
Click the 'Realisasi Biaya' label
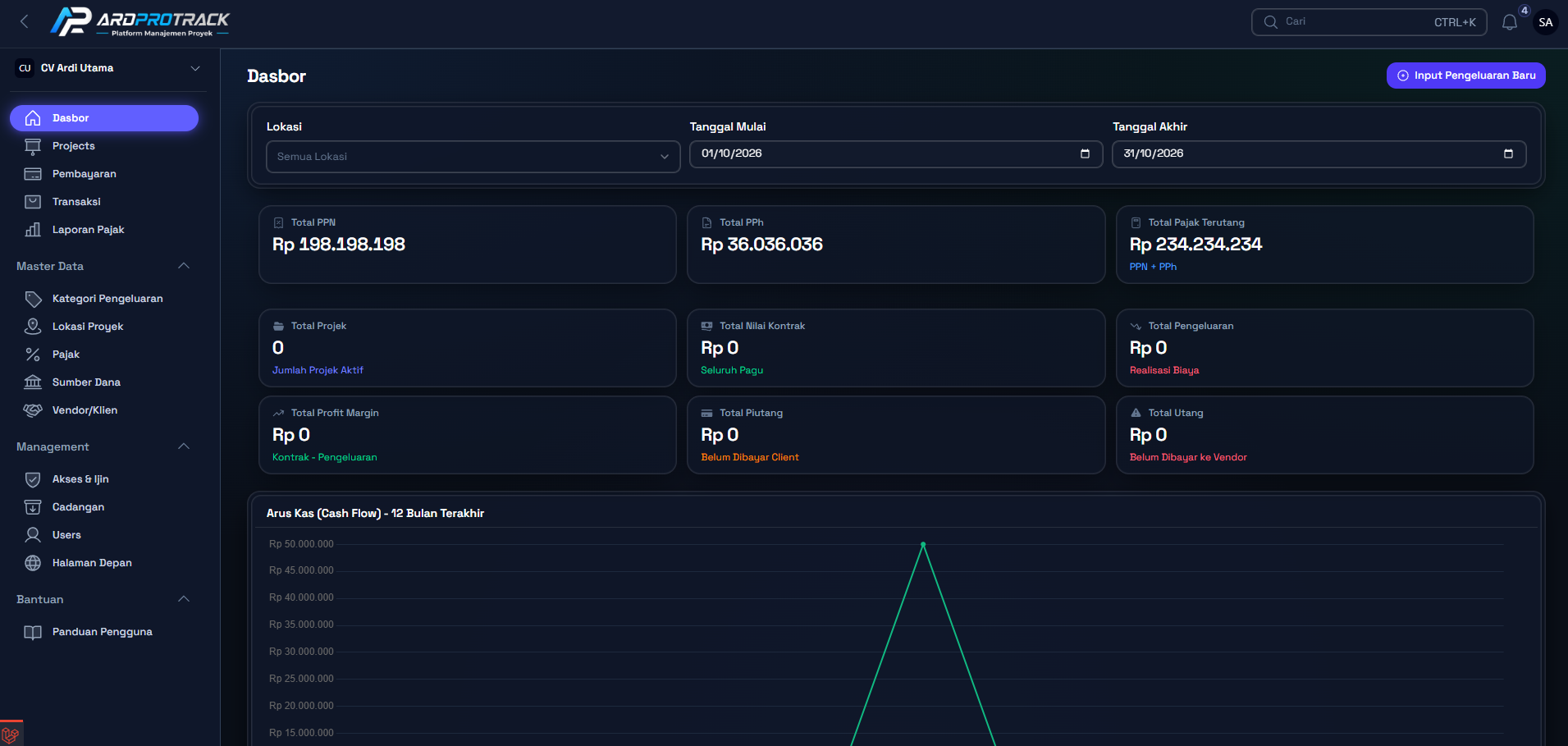(1164, 370)
